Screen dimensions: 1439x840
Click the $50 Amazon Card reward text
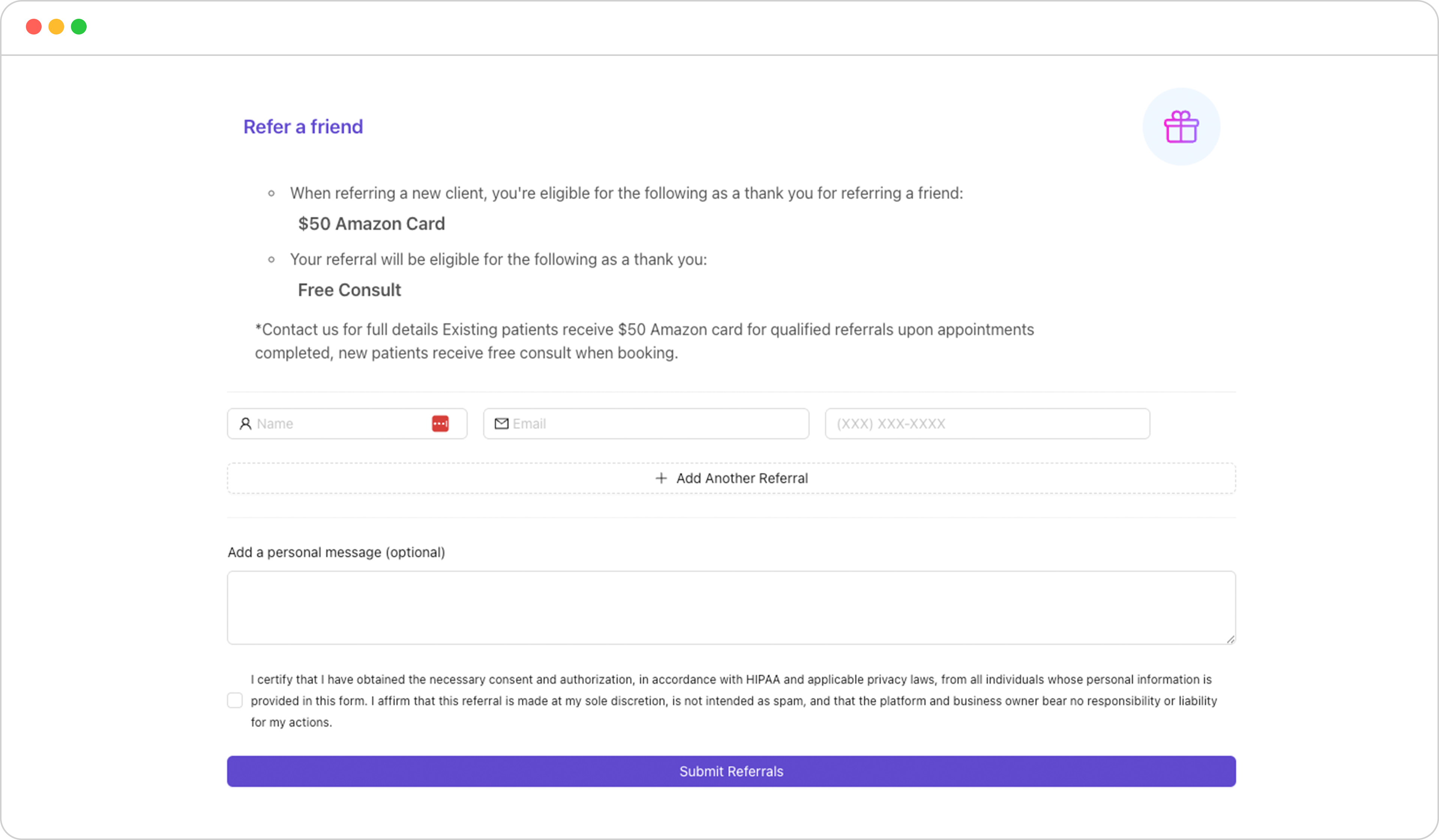(x=371, y=224)
